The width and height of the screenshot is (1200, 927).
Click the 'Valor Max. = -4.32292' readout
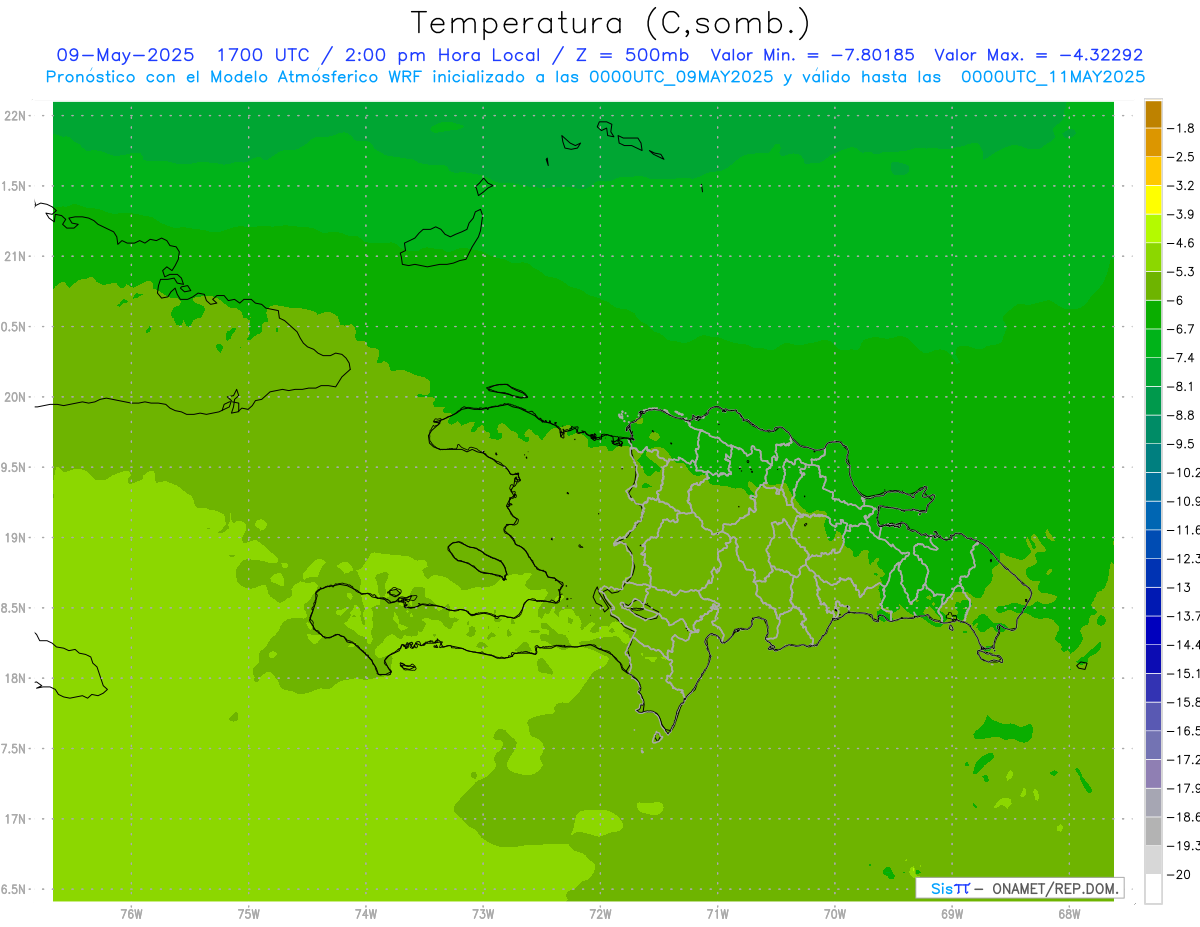click(1038, 55)
